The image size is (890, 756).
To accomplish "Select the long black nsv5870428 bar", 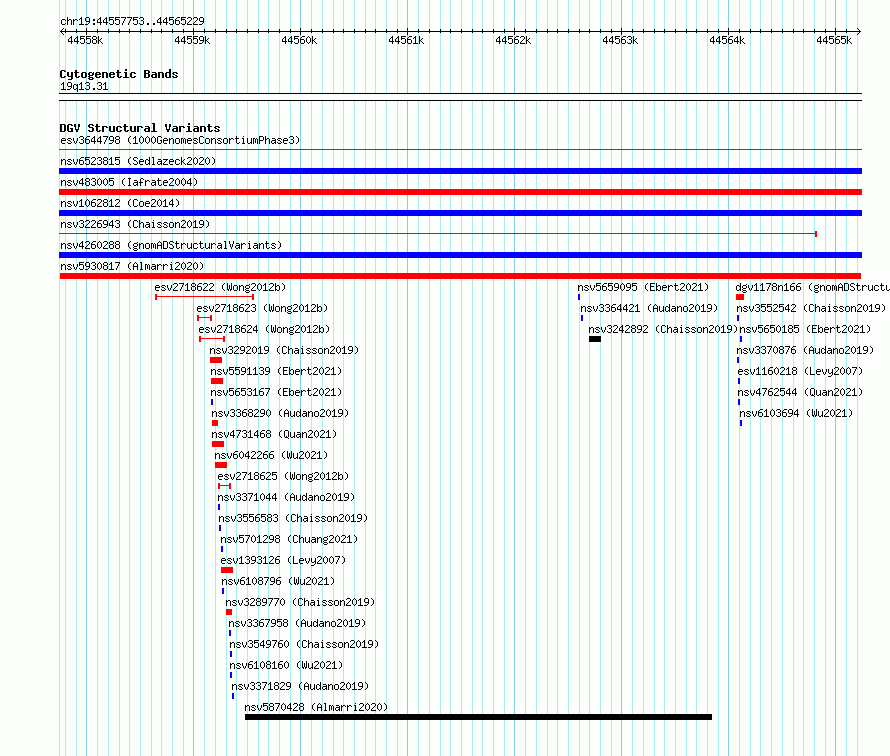I will point(478,717).
